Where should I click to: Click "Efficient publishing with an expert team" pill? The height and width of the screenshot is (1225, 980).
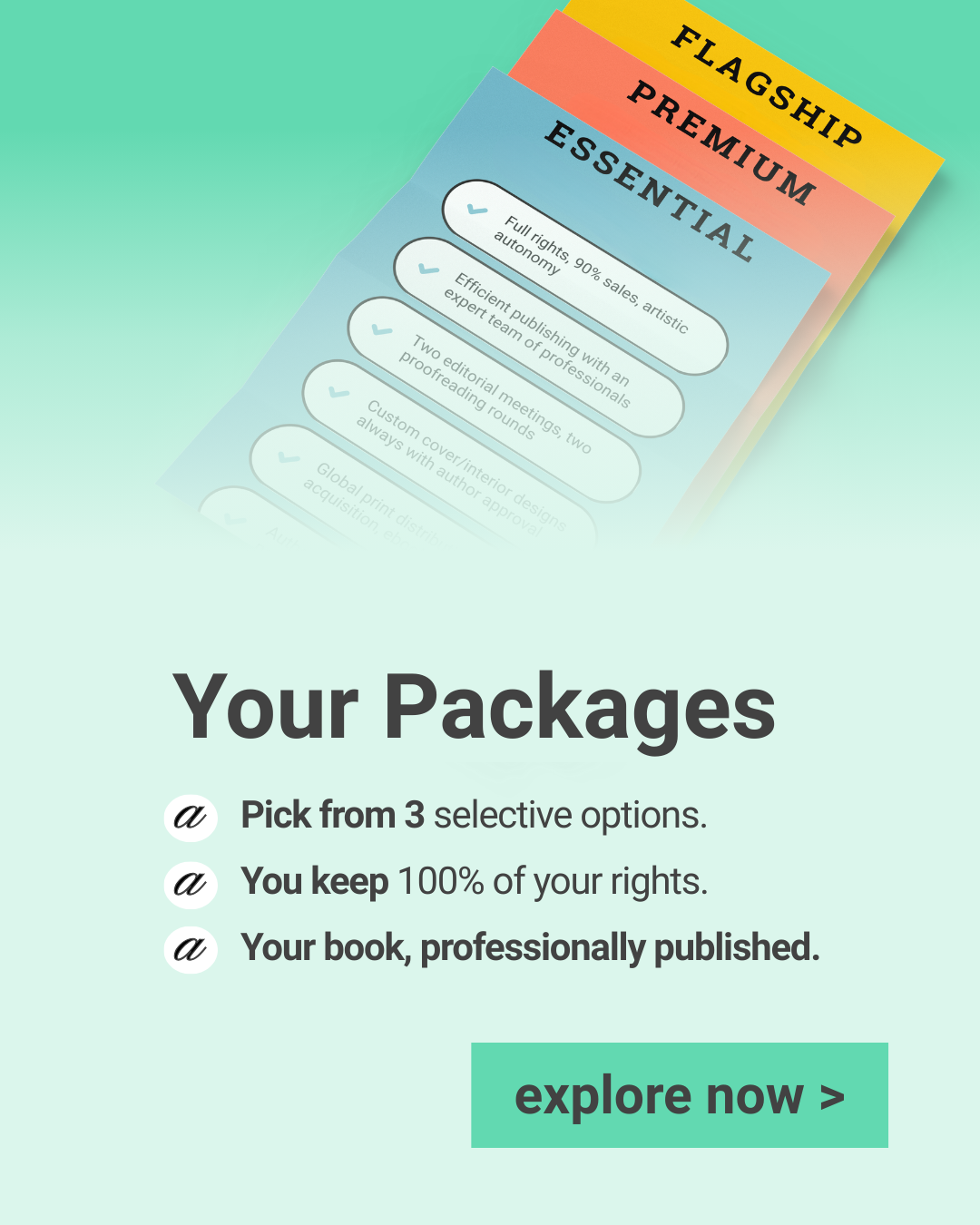tap(538, 338)
